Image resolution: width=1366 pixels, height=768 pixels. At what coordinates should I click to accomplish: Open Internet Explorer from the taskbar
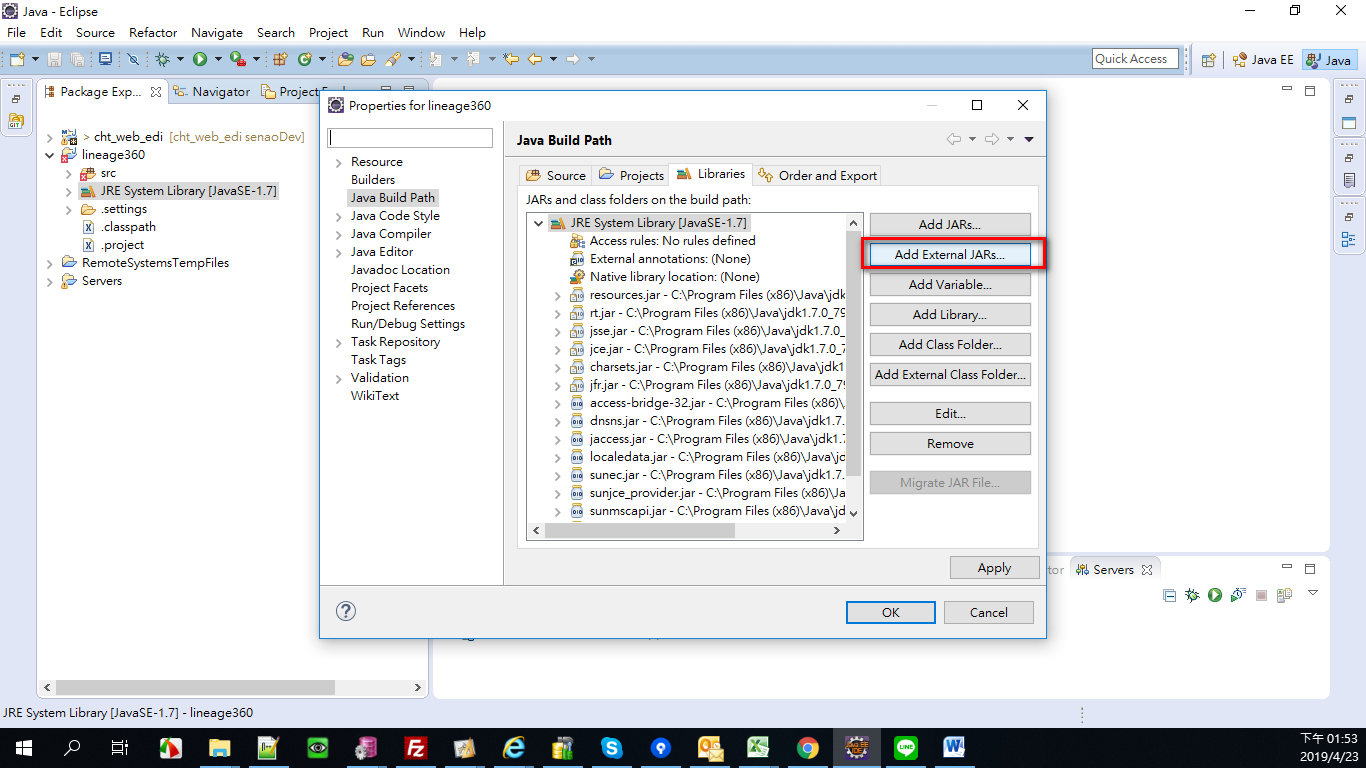click(x=514, y=747)
